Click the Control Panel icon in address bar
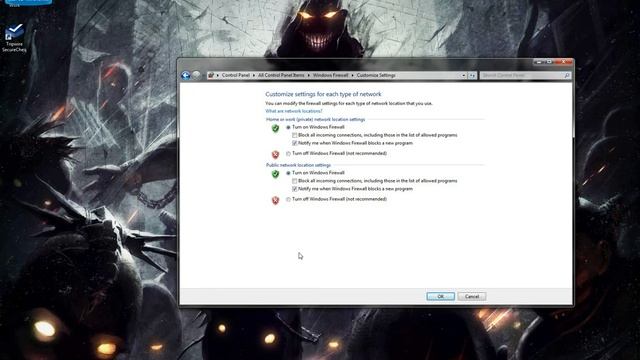Screen dimensions: 640x360 [x=211, y=76]
